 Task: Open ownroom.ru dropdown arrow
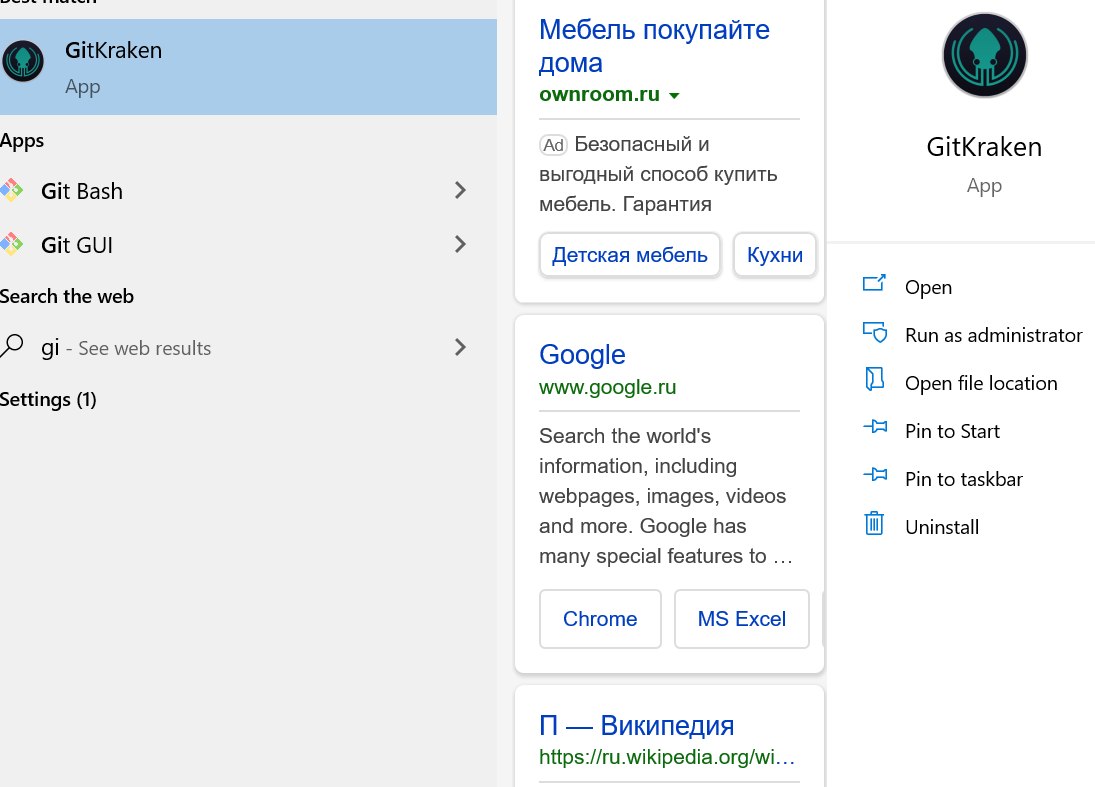coord(674,96)
